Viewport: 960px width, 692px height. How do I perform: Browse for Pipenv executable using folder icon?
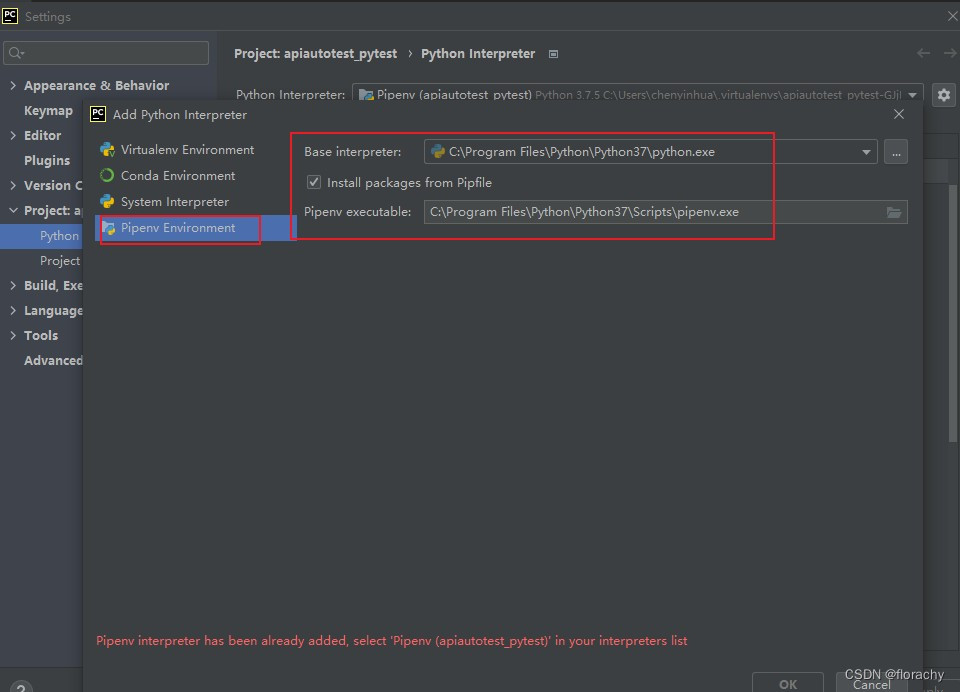click(895, 212)
